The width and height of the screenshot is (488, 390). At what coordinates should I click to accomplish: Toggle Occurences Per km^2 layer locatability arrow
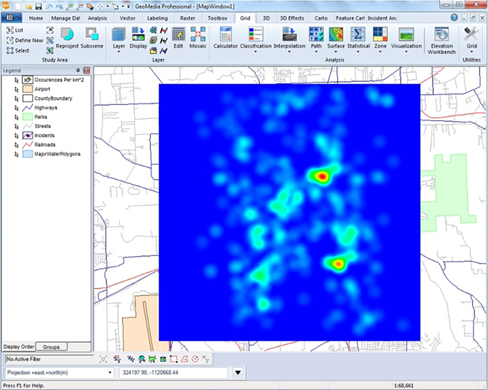coord(16,80)
